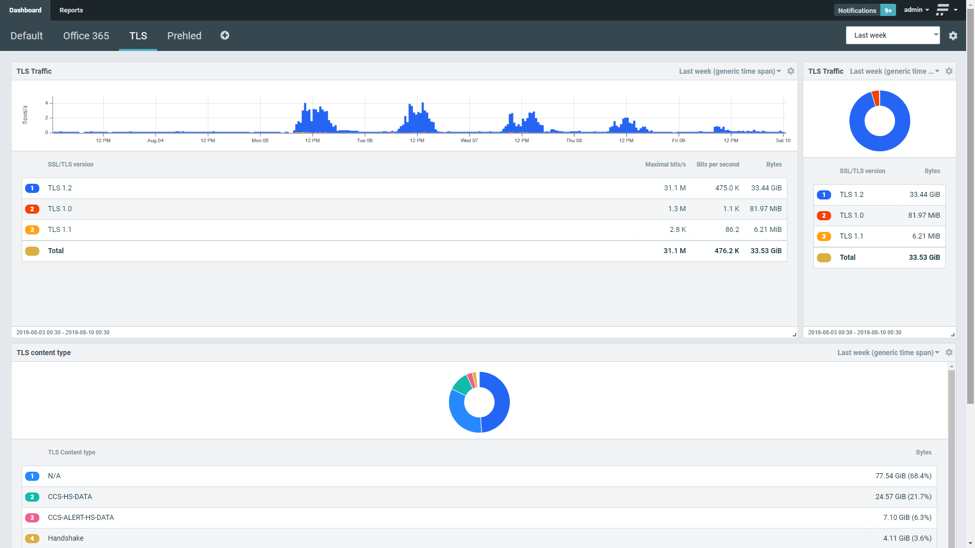The width and height of the screenshot is (975, 548).
Task: Click red TLS 1.0 badge in donut widget table
Action: [824, 215]
